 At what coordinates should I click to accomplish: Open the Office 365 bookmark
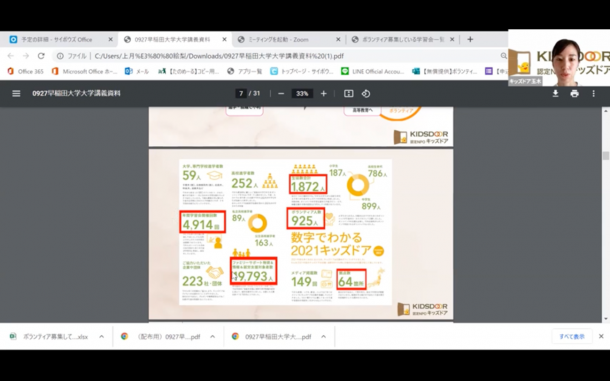point(26,71)
